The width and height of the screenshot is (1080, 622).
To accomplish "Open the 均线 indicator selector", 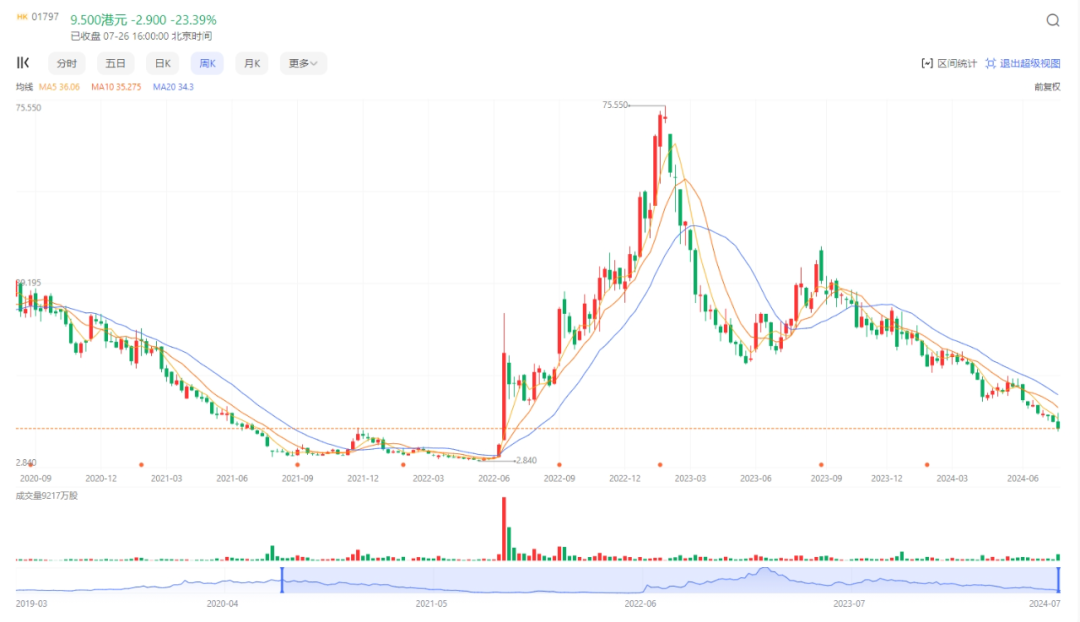I will click(x=24, y=87).
